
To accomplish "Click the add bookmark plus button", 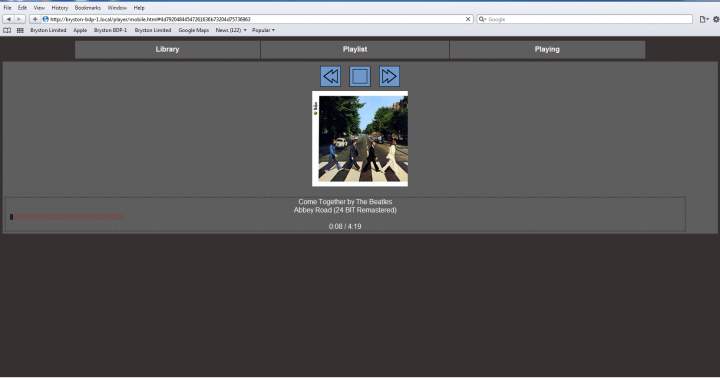I will (35, 19).
